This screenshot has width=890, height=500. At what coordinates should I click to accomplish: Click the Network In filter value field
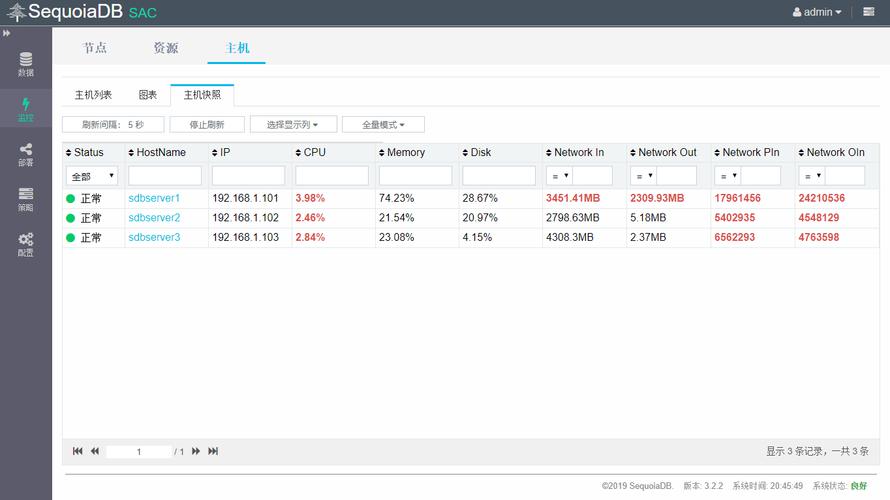pyautogui.click(x=593, y=176)
